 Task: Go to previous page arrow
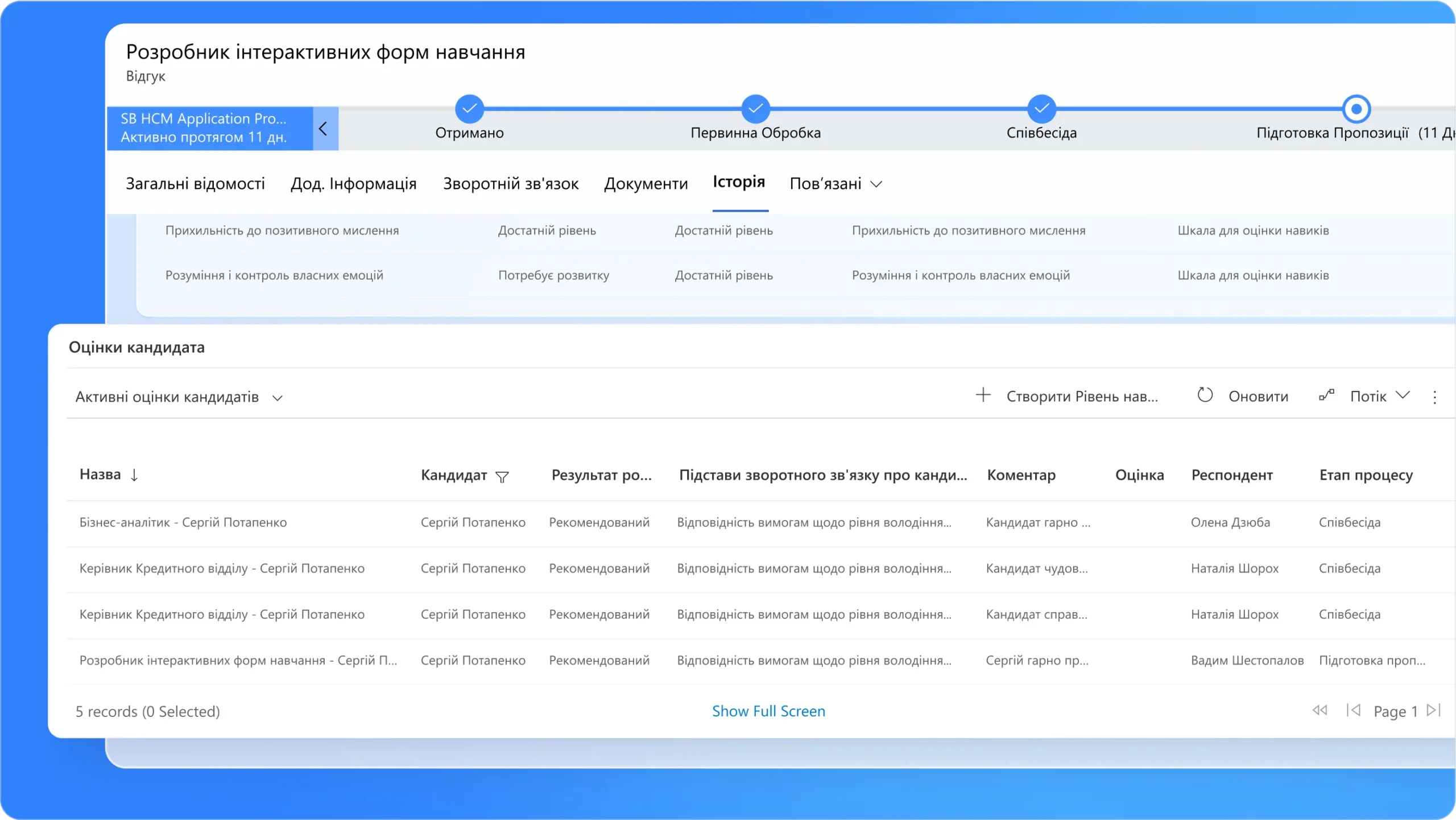coord(1354,710)
